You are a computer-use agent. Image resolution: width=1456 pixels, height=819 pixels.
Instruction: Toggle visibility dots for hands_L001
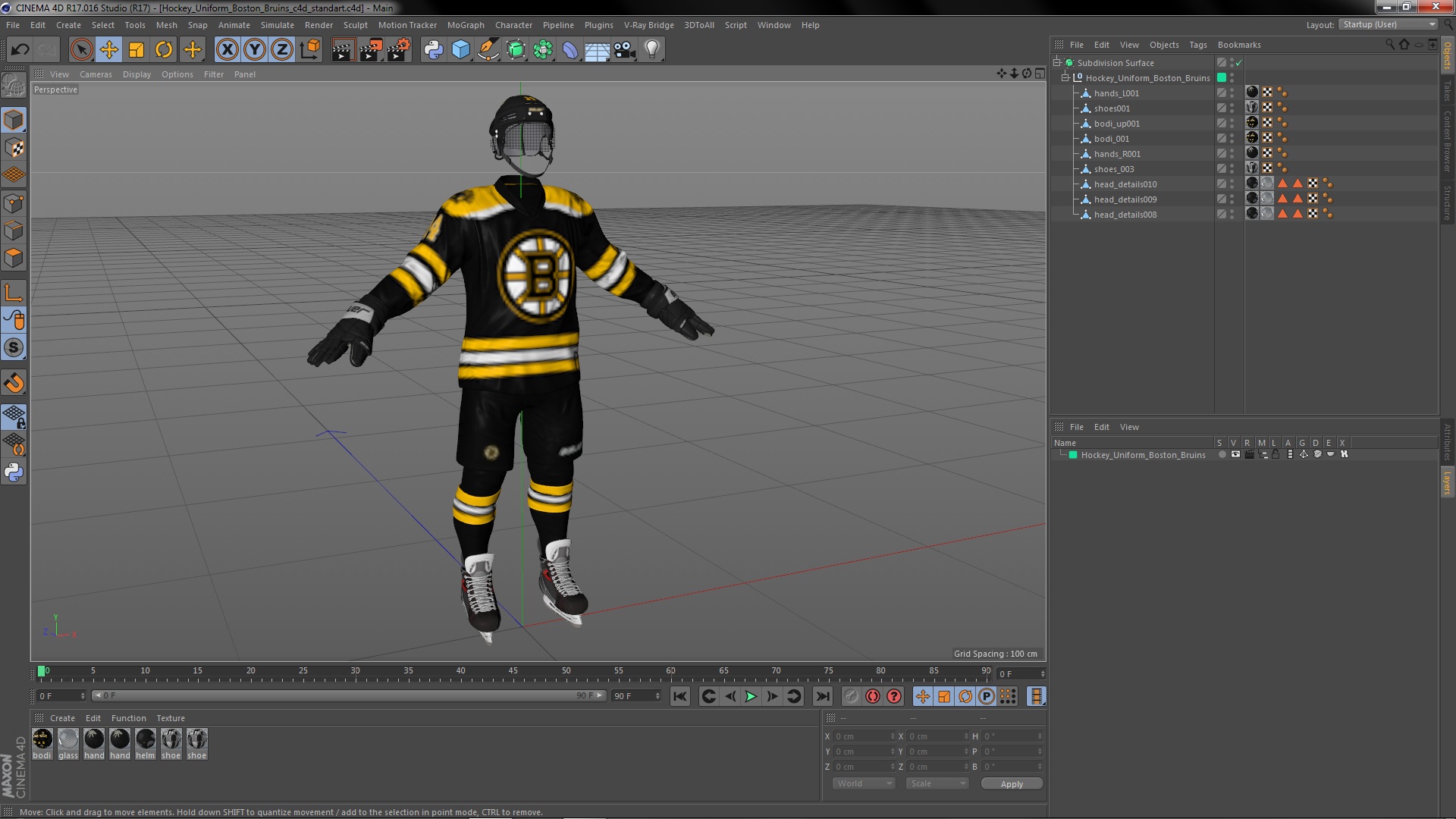tap(1232, 93)
